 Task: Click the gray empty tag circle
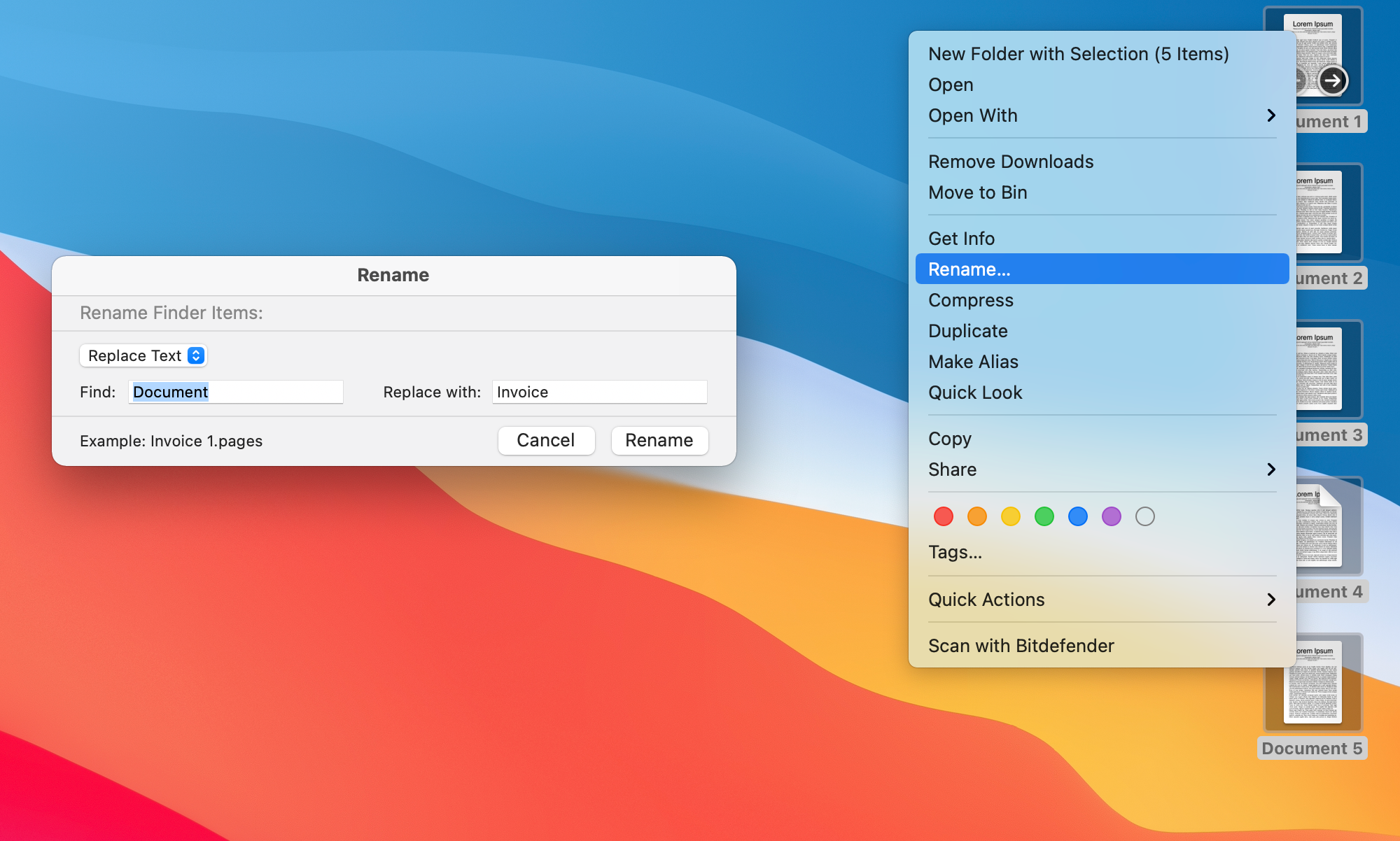[1145, 516]
